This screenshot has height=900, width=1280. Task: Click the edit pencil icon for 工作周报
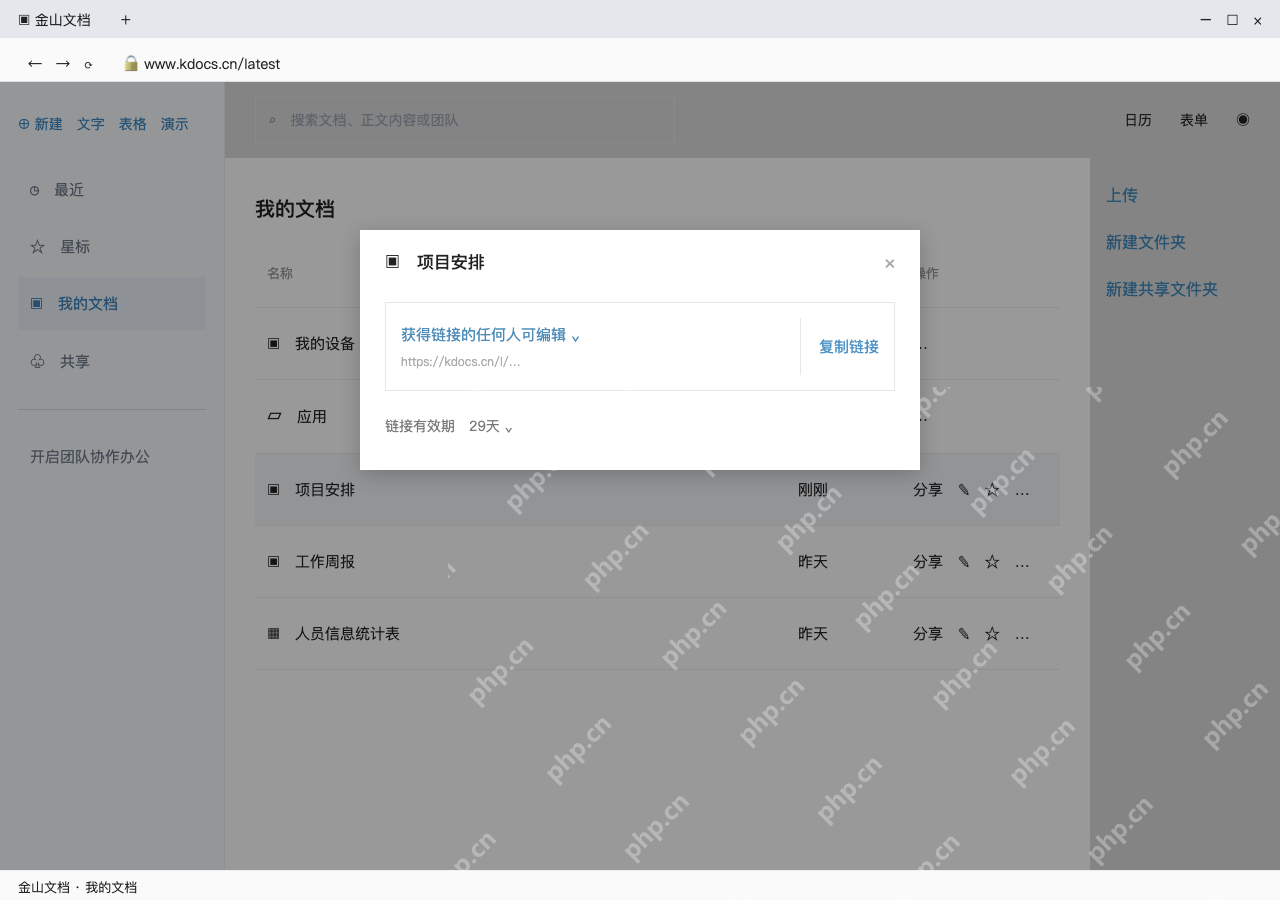(964, 562)
